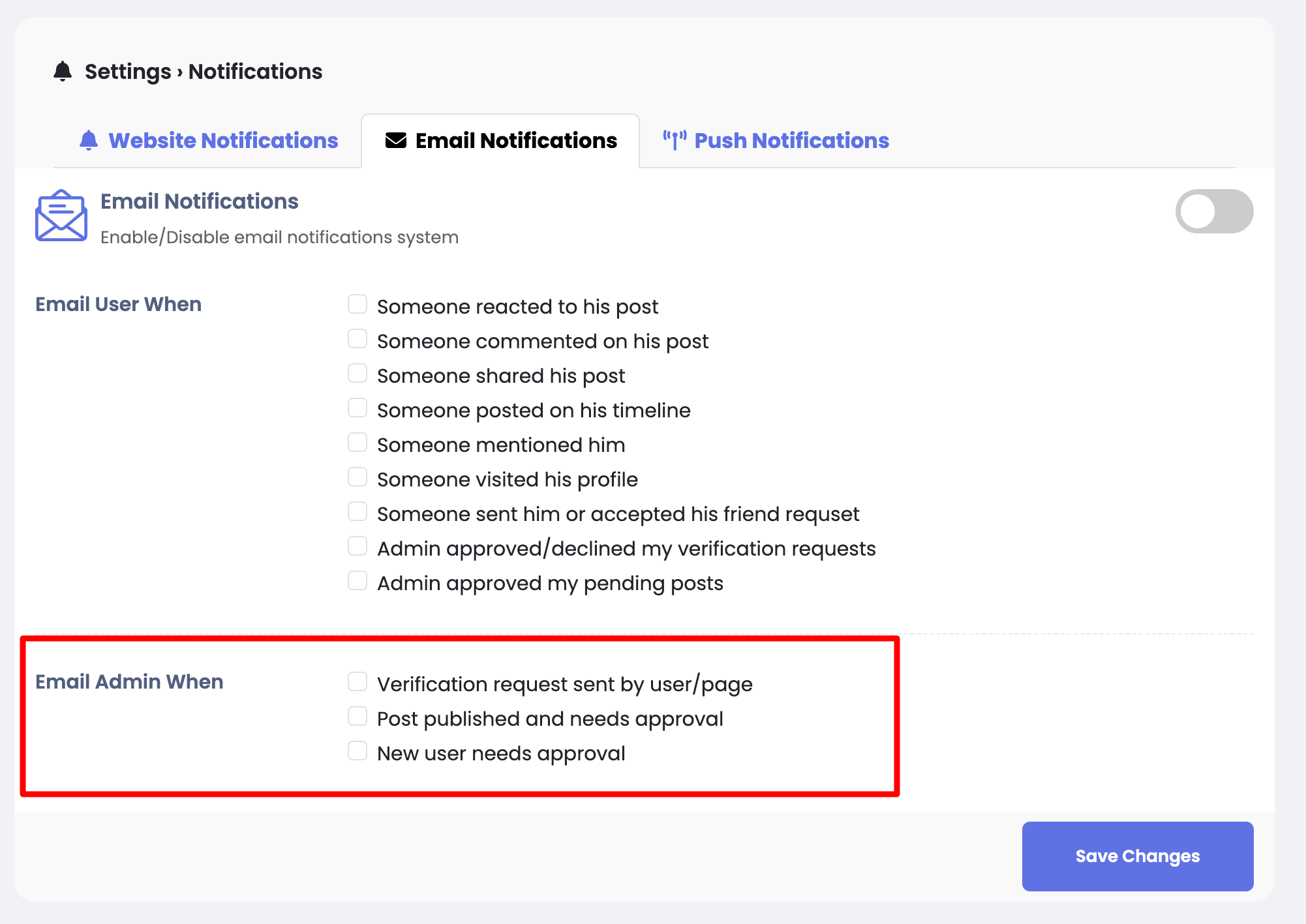This screenshot has height=924, width=1306.
Task: Click the open envelope icon near Email Notifications heading
Action: pyautogui.click(x=60, y=215)
